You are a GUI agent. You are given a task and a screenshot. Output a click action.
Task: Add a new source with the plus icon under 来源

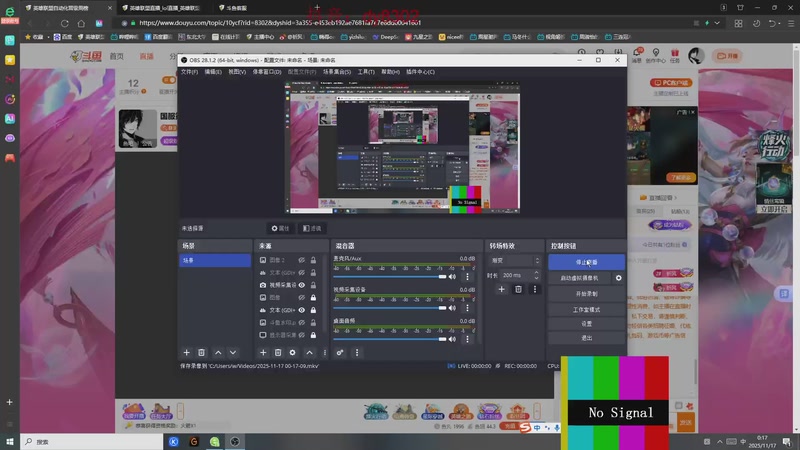(263, 353)
